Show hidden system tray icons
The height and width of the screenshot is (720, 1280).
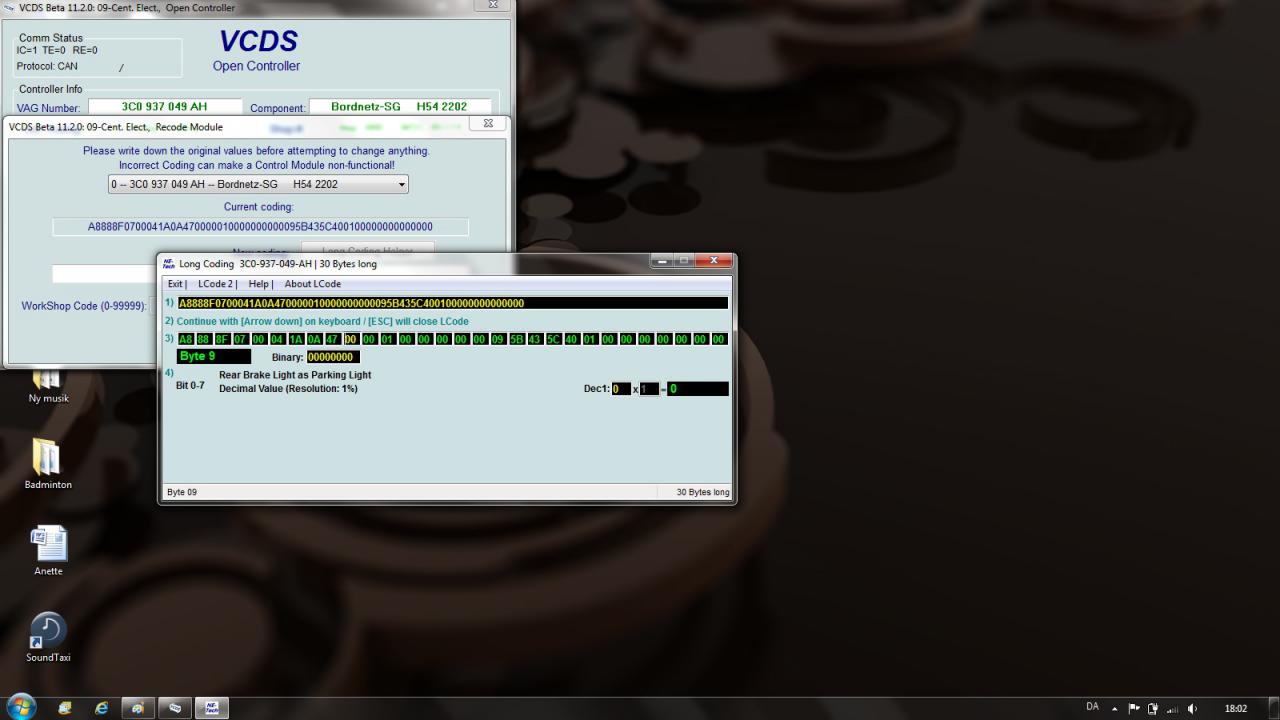[1114, 709]
